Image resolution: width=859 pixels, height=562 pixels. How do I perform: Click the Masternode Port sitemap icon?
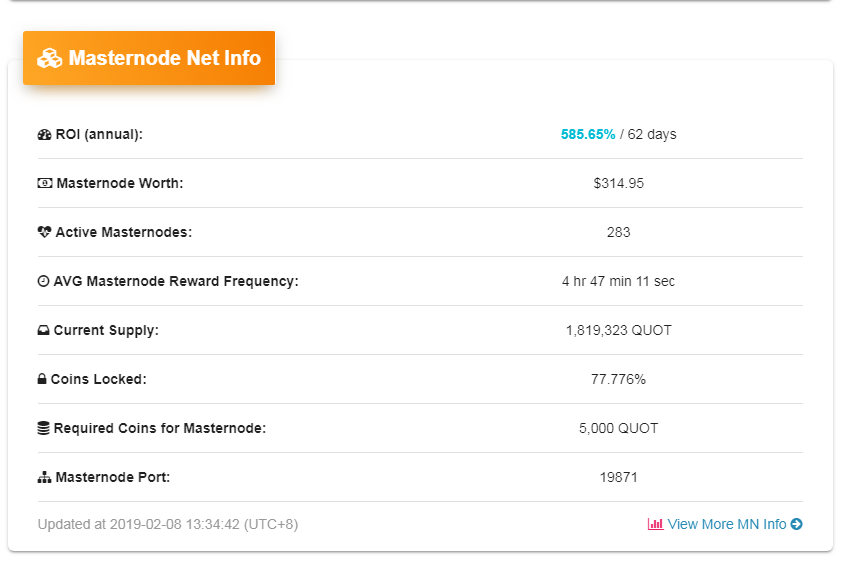click(x=44, y=477)
